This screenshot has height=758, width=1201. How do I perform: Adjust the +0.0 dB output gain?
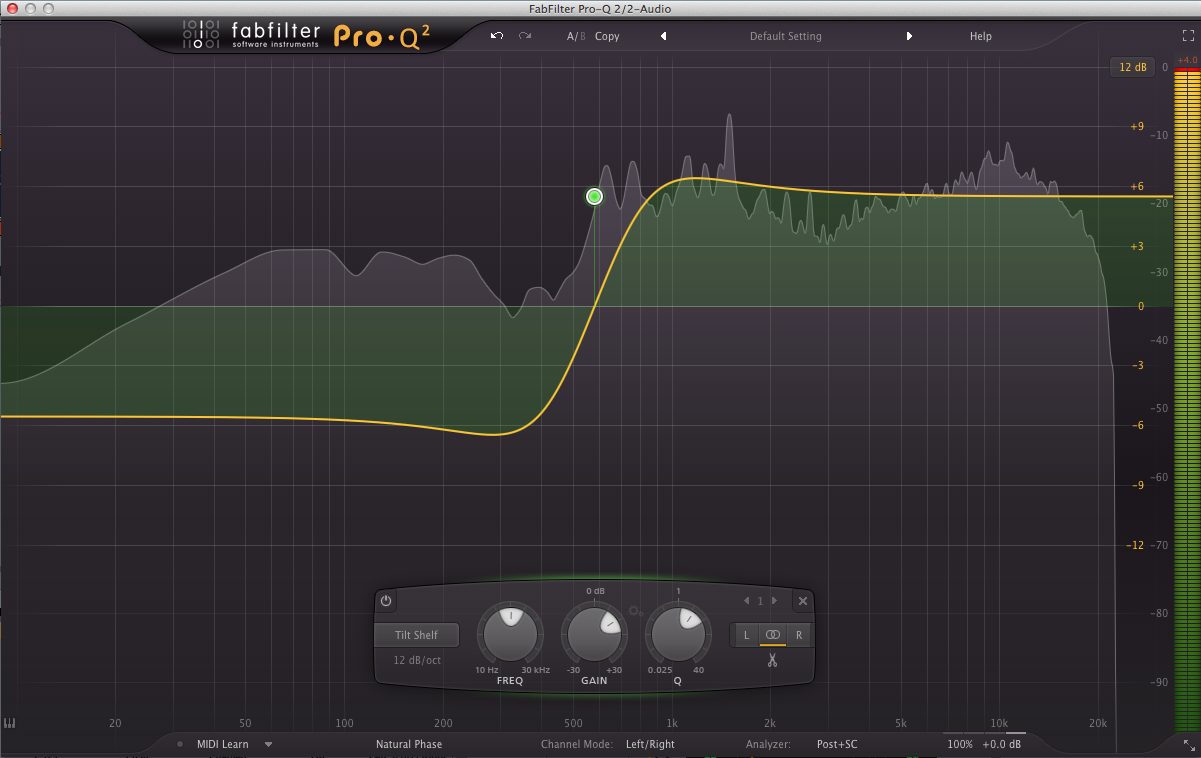[x=1002, y=744]
